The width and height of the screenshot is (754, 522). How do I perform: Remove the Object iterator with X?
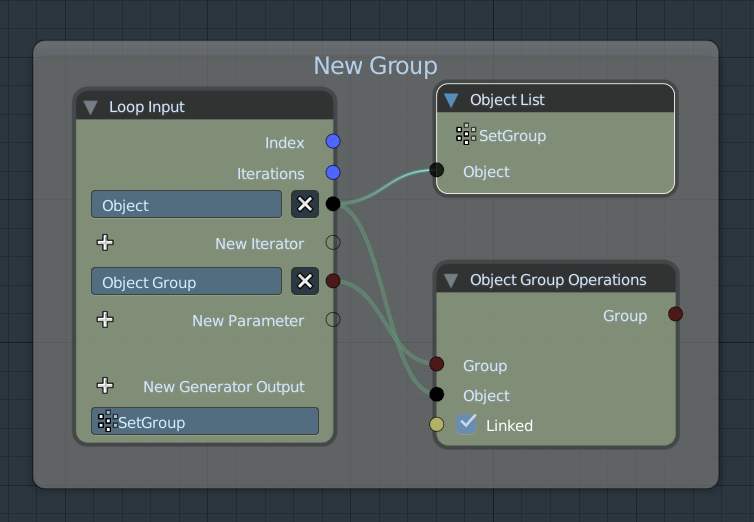[305, 204]
